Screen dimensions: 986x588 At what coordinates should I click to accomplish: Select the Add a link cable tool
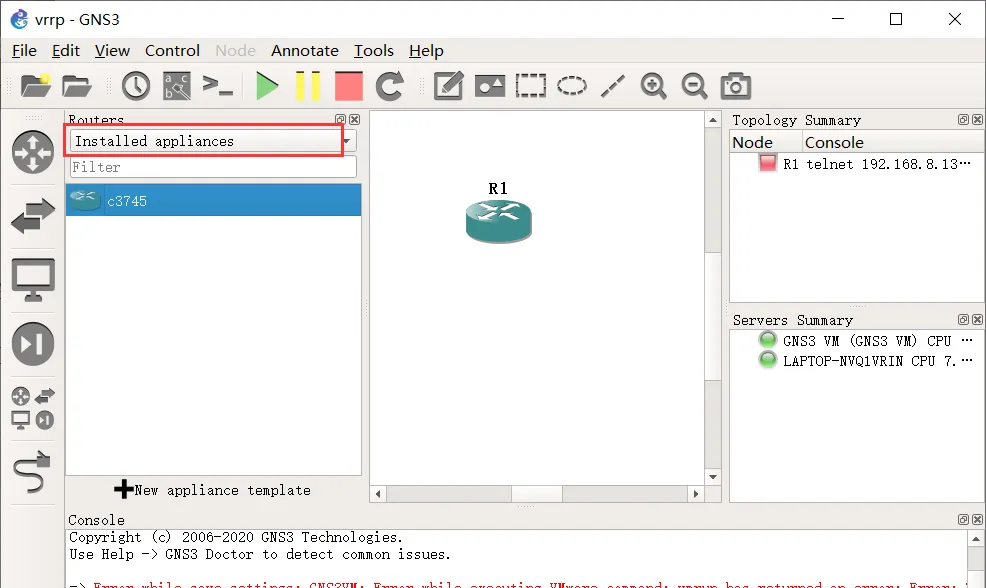pos(31,472)
